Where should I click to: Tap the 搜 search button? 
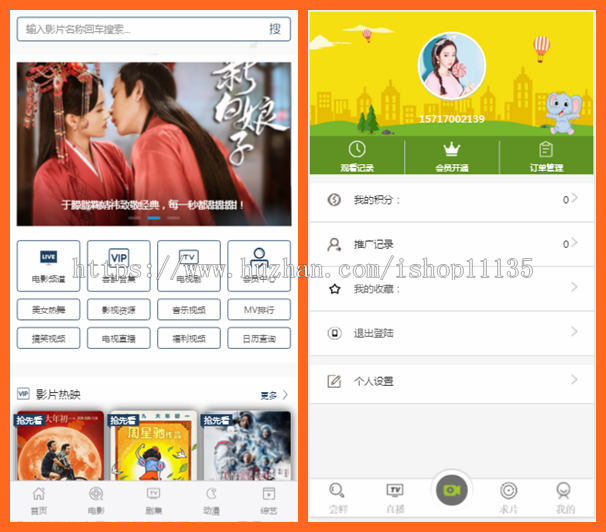point(275,29)
